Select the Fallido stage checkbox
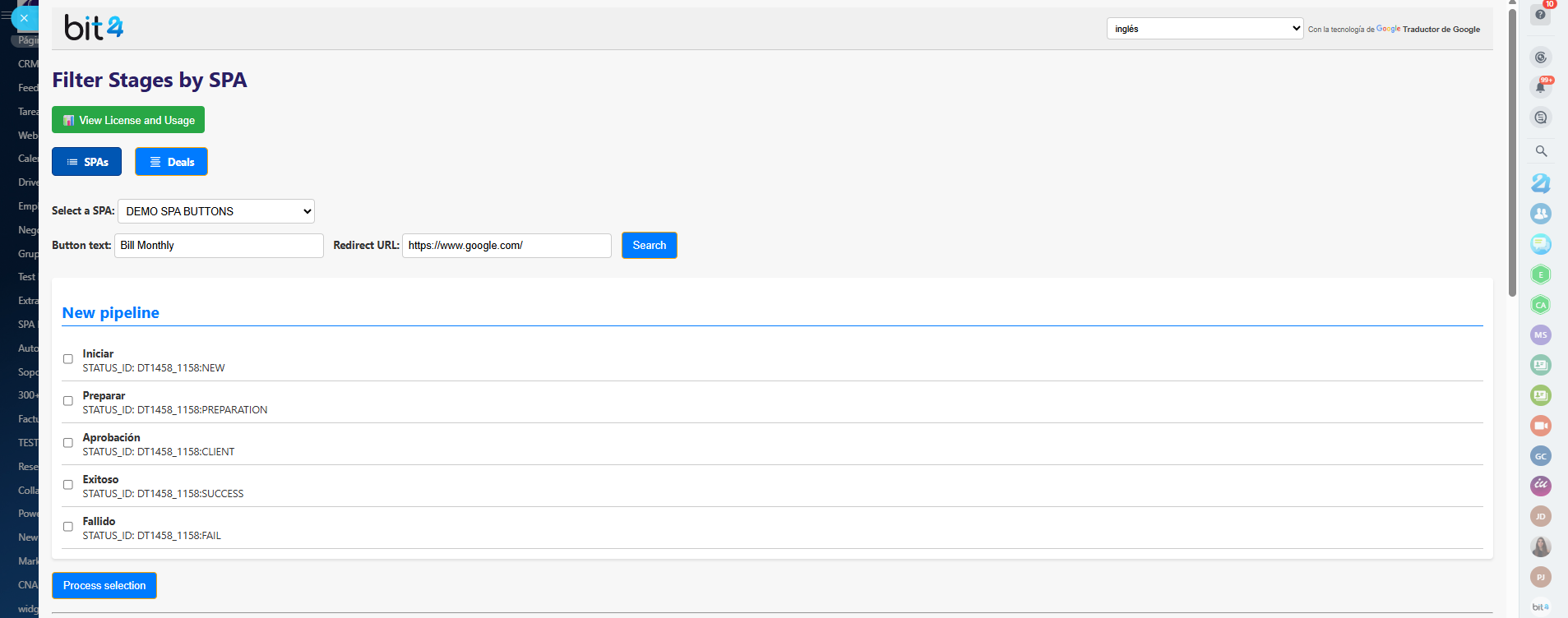 pos(68,527)
